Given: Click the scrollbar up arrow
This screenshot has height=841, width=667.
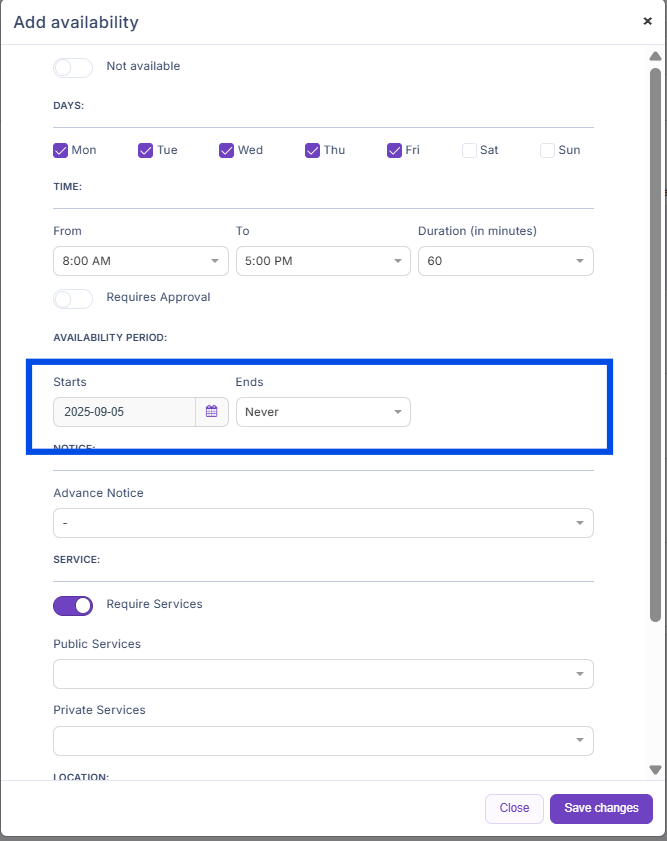Looking at the screenshot, I should 655,56.
